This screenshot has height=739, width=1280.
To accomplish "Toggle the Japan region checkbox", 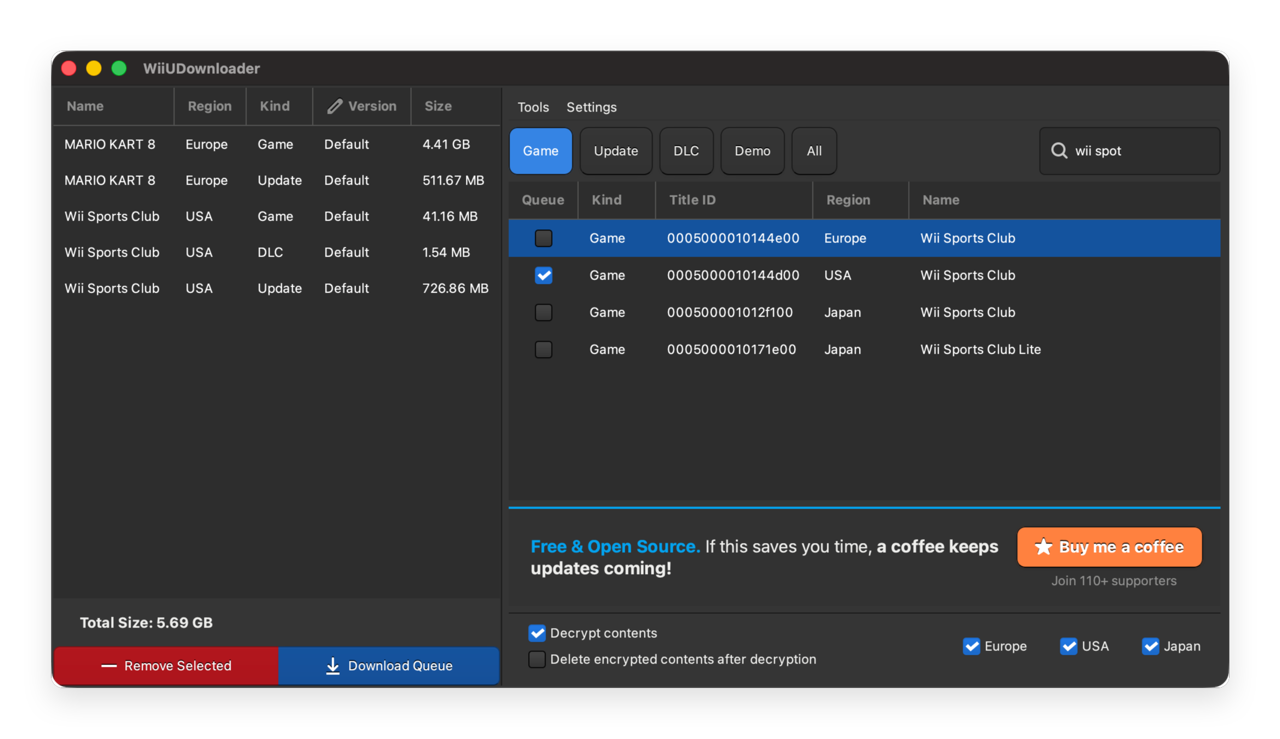I will click(1150, 646).
